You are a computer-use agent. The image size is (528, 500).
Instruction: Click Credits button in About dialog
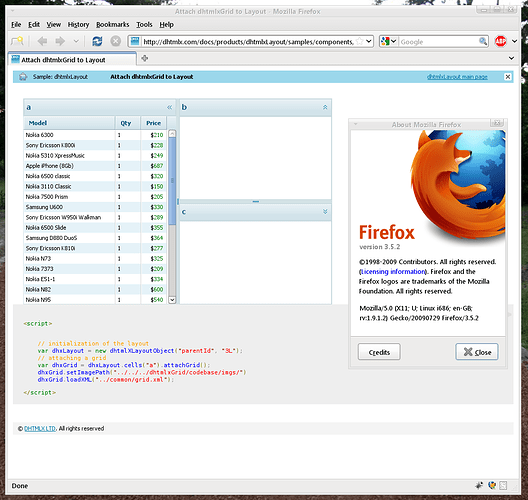pos(379,352)
